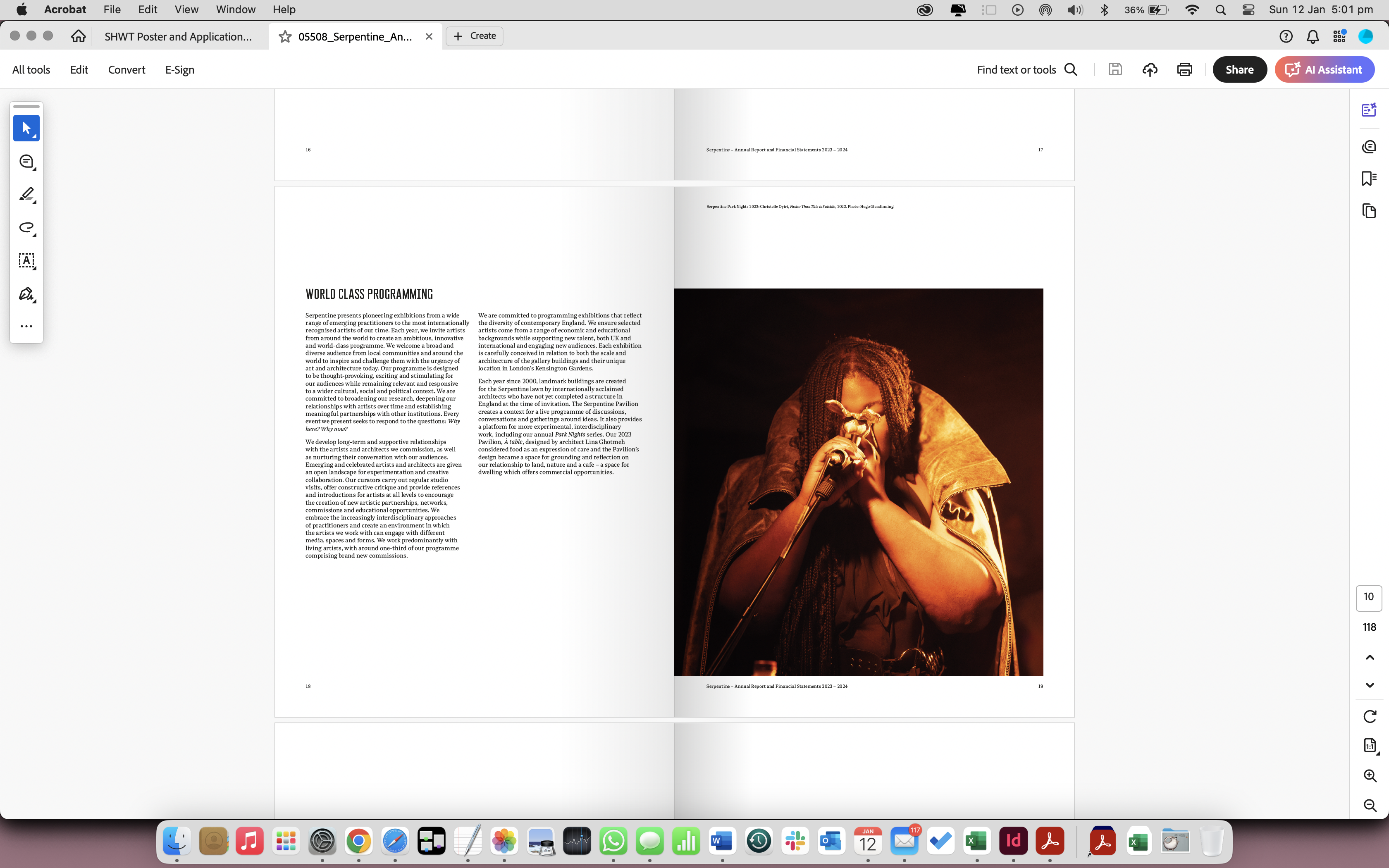Pick the freehand Draw tool

tap(26, 227)
